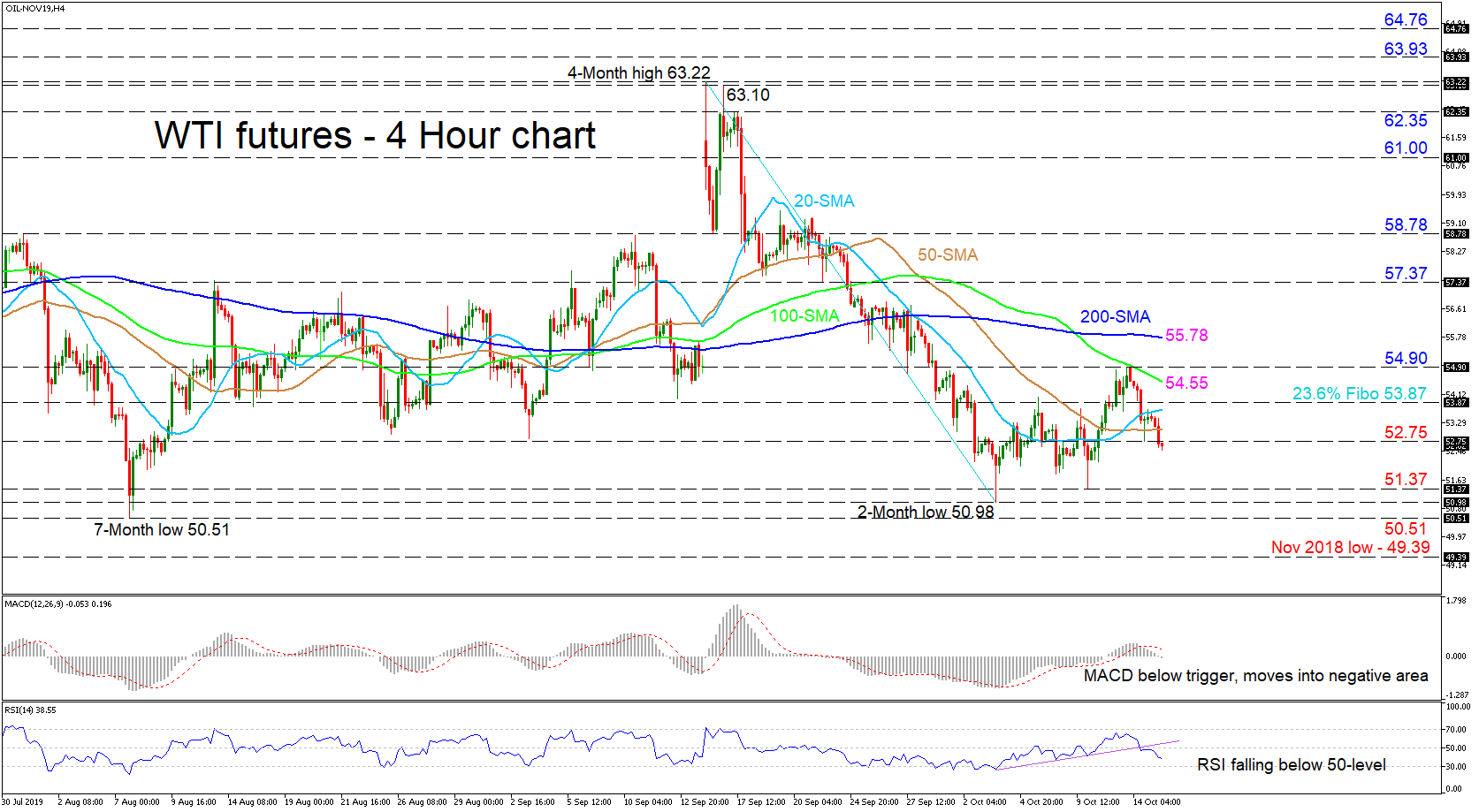Click the '23.6% Fibo 53.87' label
1479x812 pixels.
click(1359, 393)
